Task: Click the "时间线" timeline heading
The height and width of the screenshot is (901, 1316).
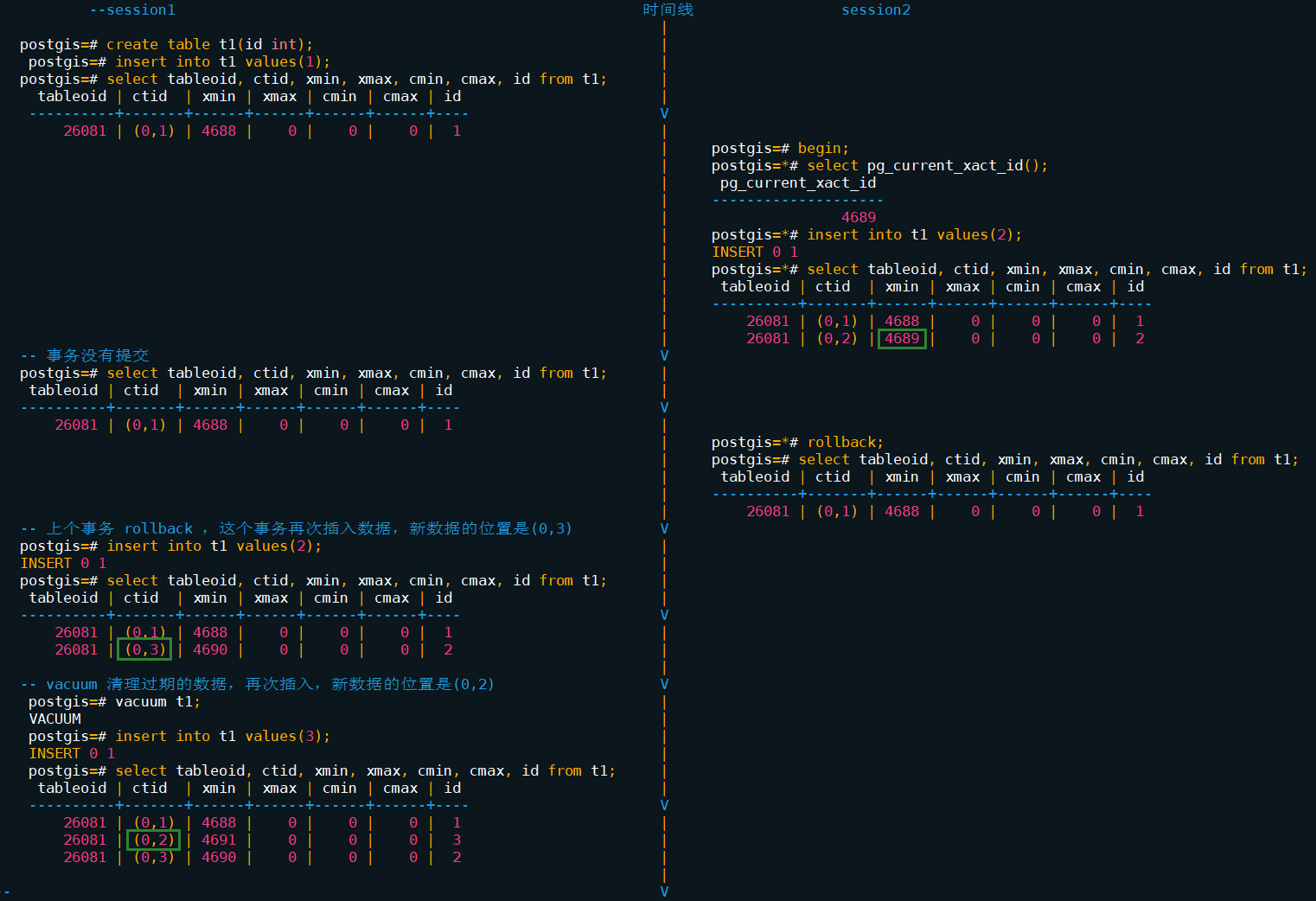Action: 668,10
